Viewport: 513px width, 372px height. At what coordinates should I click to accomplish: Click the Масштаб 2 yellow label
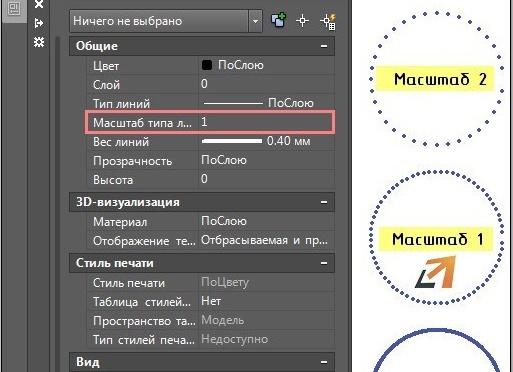click(x=435, y=79)
